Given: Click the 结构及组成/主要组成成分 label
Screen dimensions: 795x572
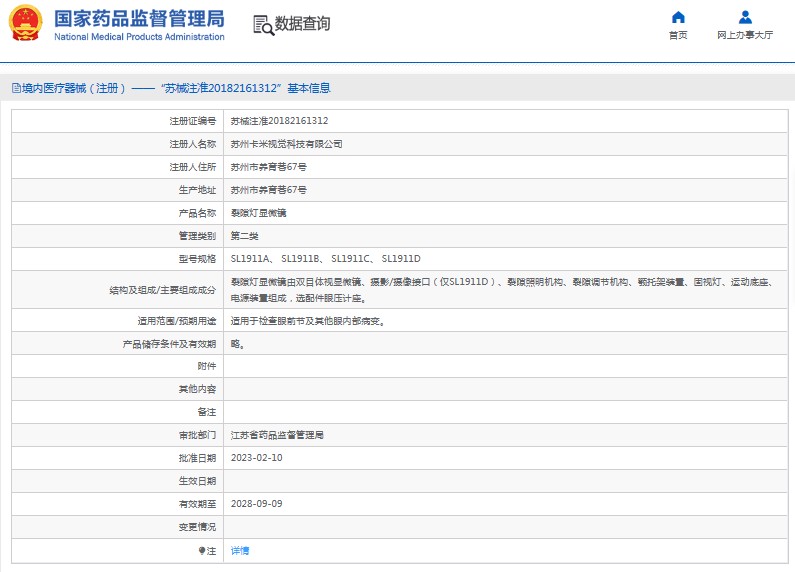Looking at the screenshot, I should tap(163, 290).
